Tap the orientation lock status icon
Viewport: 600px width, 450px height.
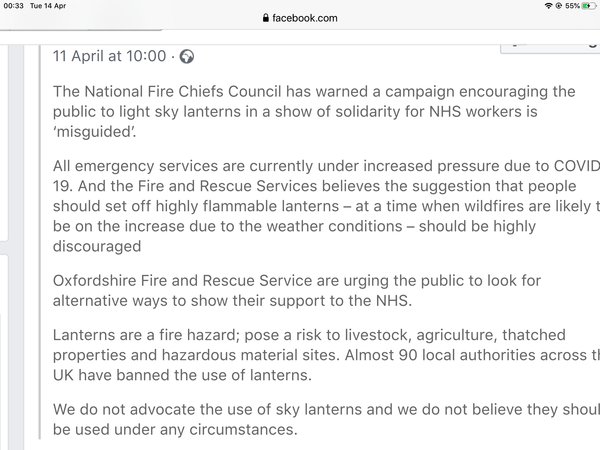[559, 6]
